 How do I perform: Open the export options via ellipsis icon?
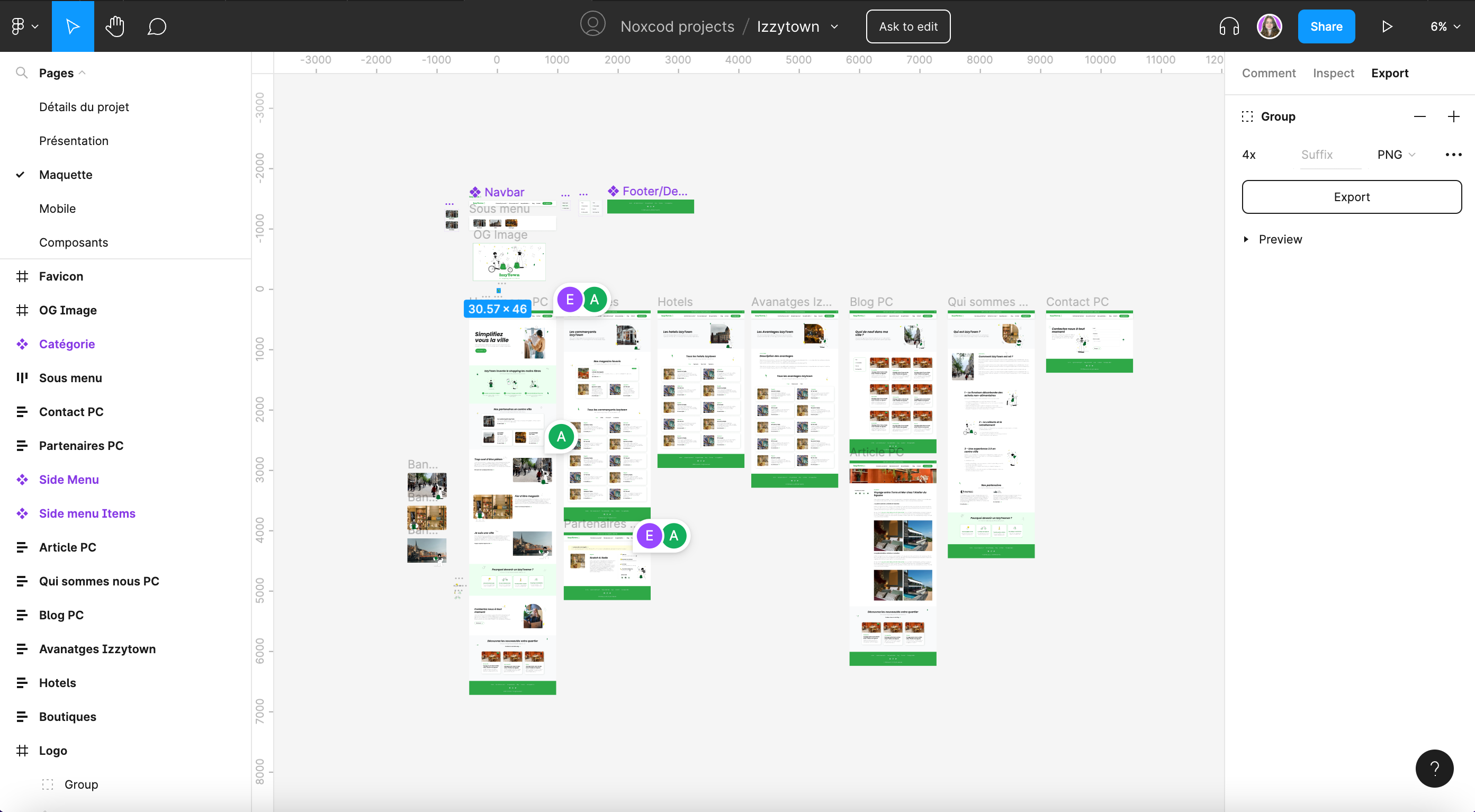1453,154
